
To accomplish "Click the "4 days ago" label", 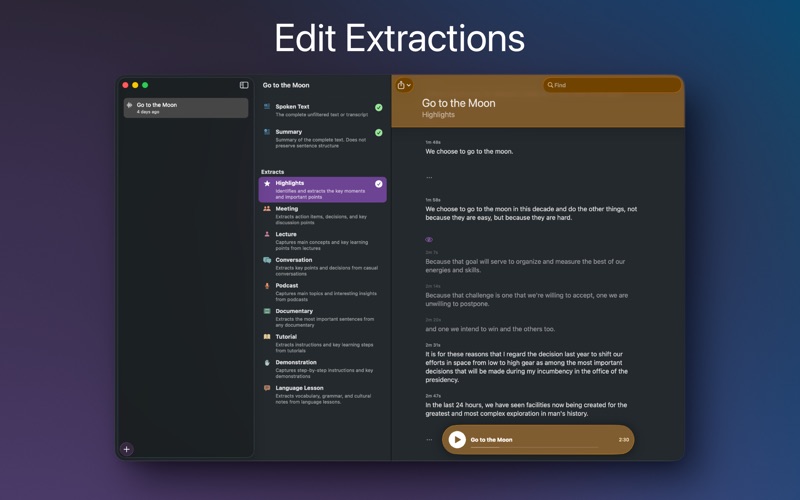I will click(x=148, y=112).
